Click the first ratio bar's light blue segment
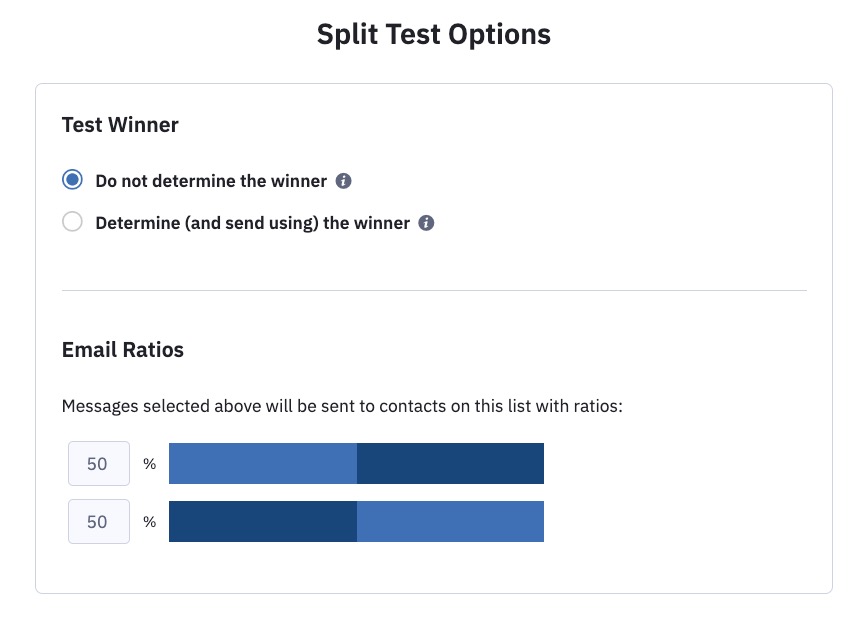Image resolution: width=866 pixels, height=621 pixels. tap(260, 463)
